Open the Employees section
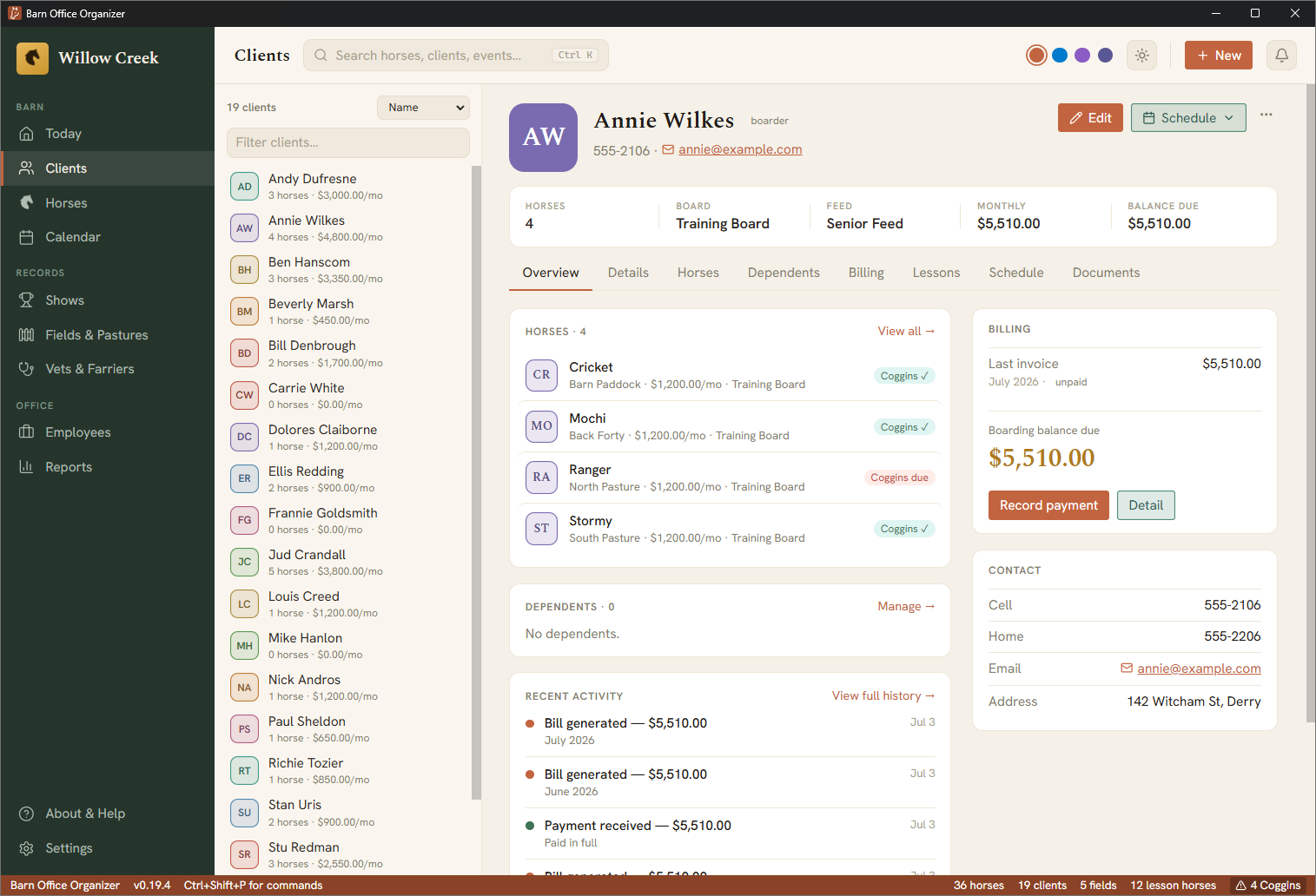 coord(107,432)
